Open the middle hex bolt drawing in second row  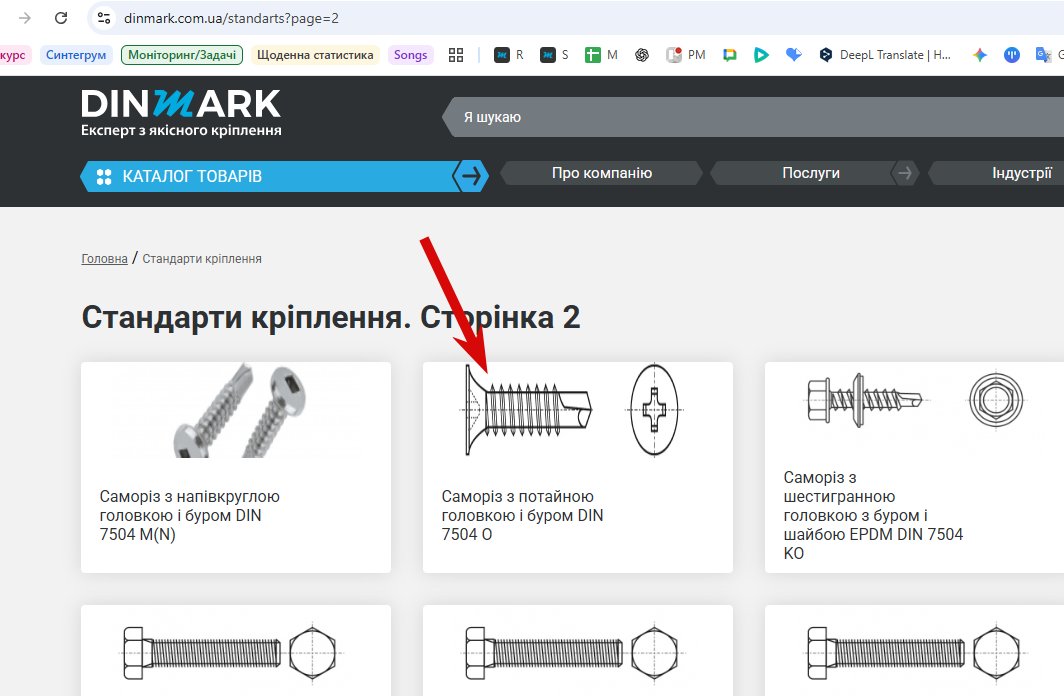(x=573, y=653)
